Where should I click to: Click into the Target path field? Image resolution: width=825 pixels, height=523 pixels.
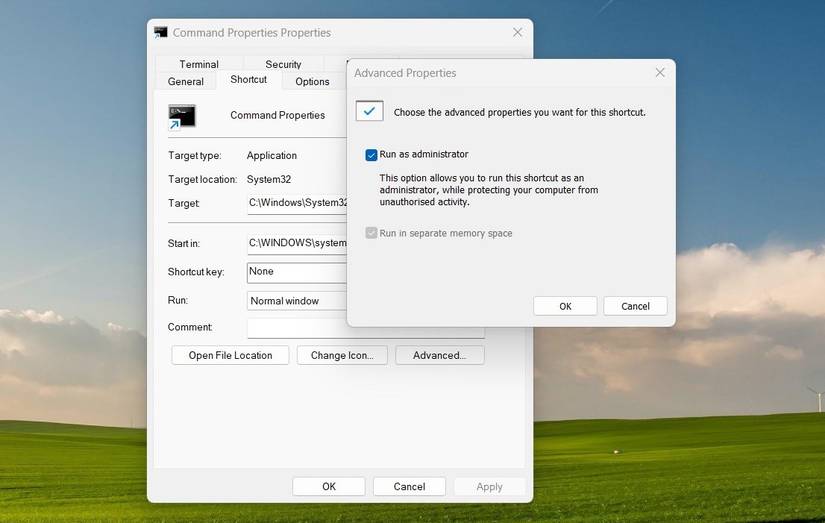tap(297, 203)
